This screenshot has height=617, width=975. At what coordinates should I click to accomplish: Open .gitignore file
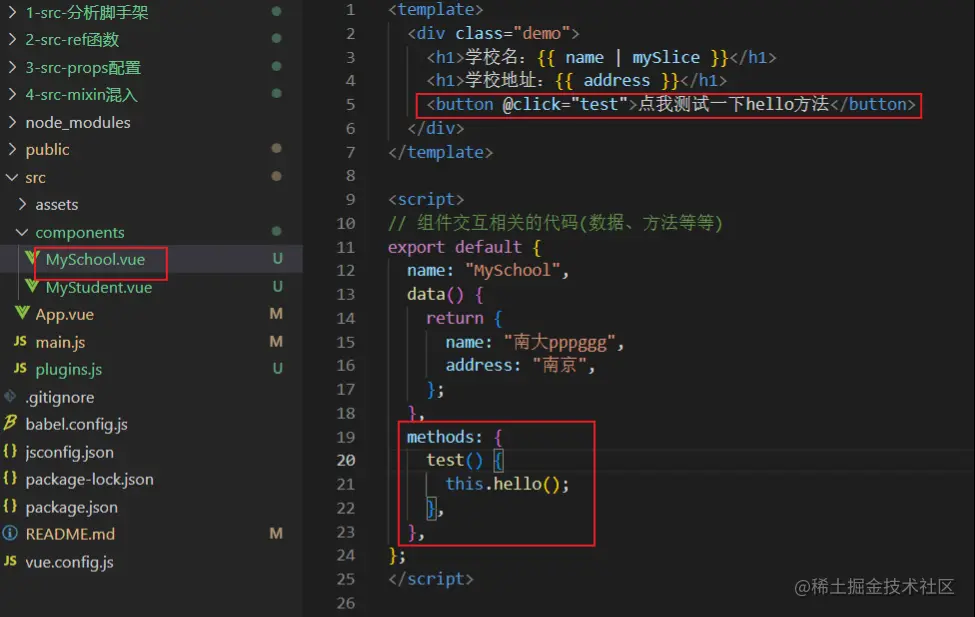pos(60,397)
